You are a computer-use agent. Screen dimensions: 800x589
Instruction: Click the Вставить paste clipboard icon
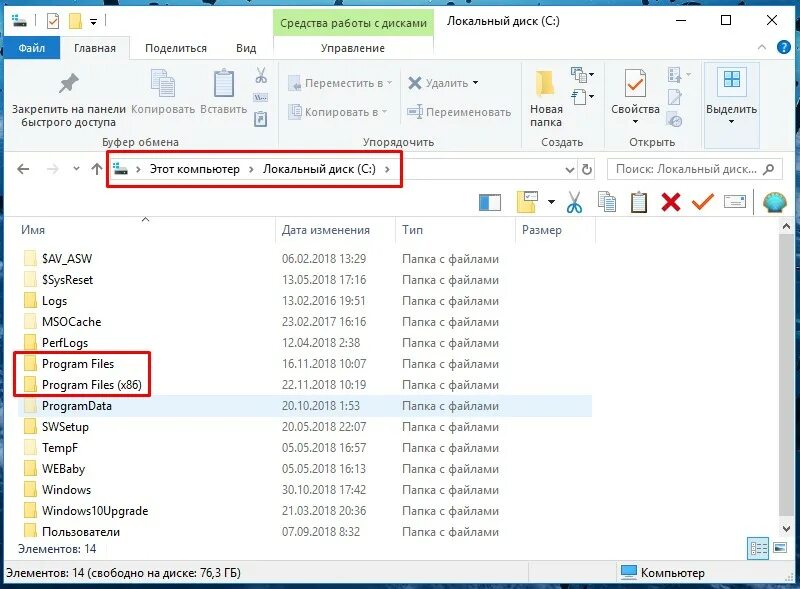[223, 83]
